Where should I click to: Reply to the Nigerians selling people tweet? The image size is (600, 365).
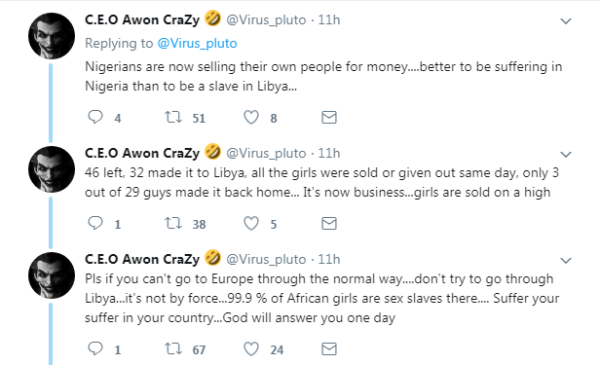point(95,117)
